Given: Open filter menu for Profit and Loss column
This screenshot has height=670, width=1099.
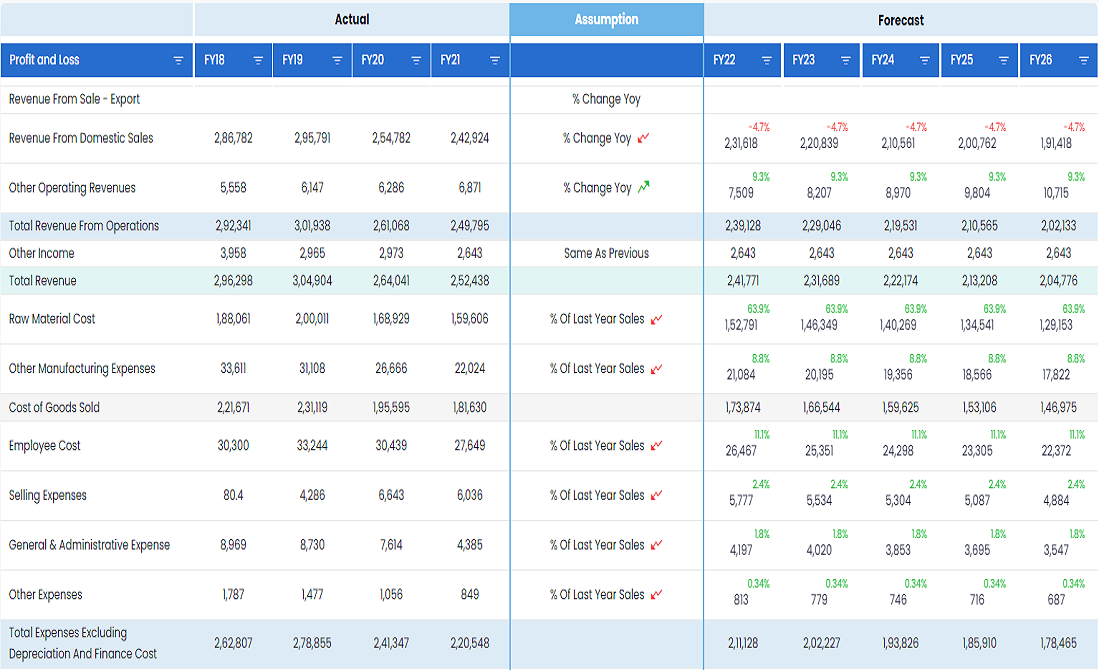Looking at the screenshot, I should (178, 61).
